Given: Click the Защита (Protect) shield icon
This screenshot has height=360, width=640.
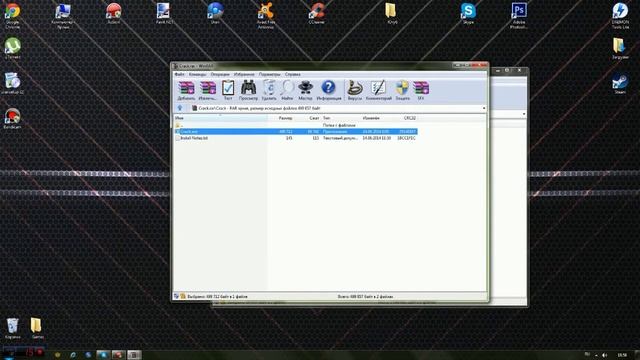Looking at the screenshot, I should [402, 90].
